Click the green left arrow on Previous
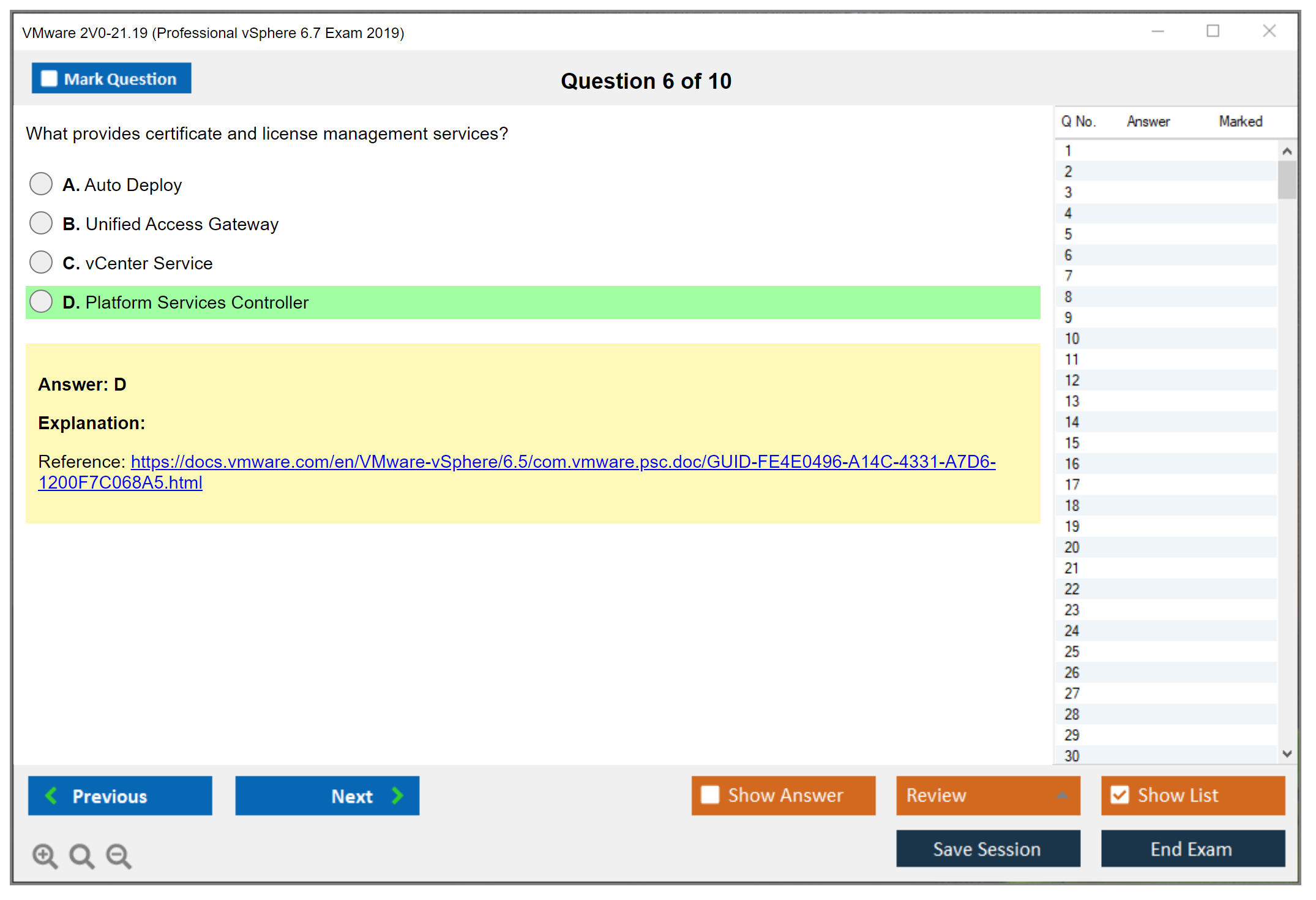 (x=51, y=795)
